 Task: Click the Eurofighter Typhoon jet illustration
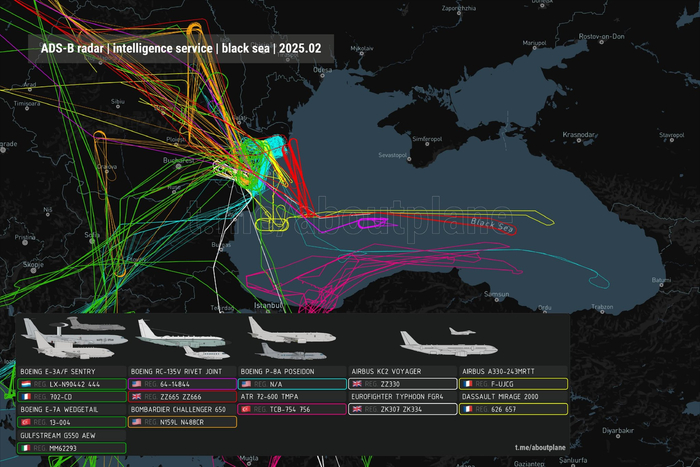pos(462,331)
